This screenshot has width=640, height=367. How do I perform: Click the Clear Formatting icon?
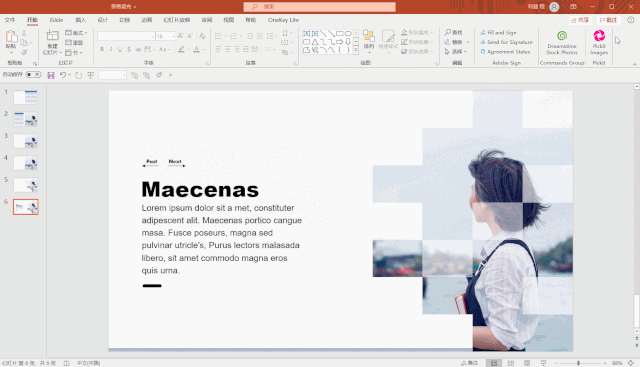tap(202, 36)
